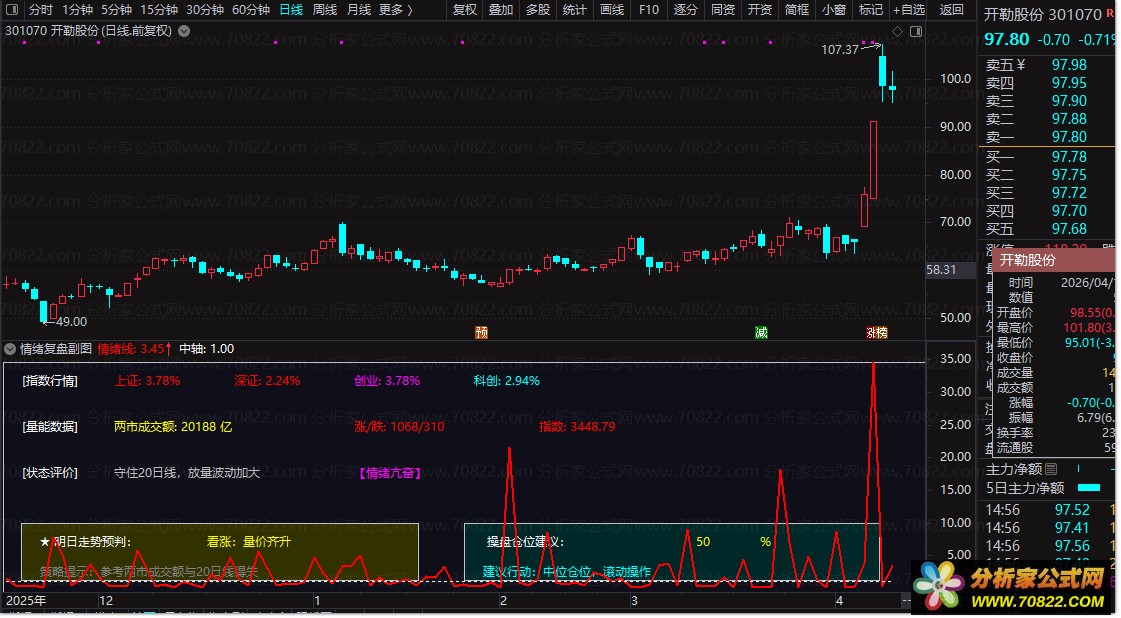Expand 情绪复盘副图 indicator dropdown
Screen dimensions: 1121x618
(x=10, y=349)
